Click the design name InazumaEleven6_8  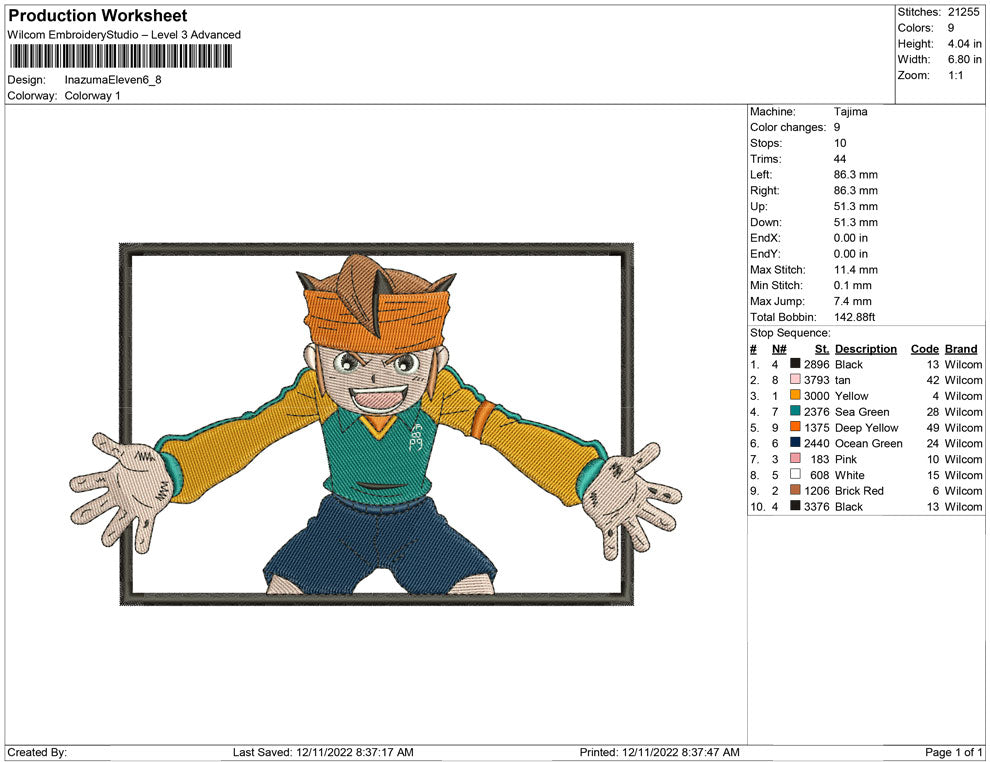(x=113, y=80)
